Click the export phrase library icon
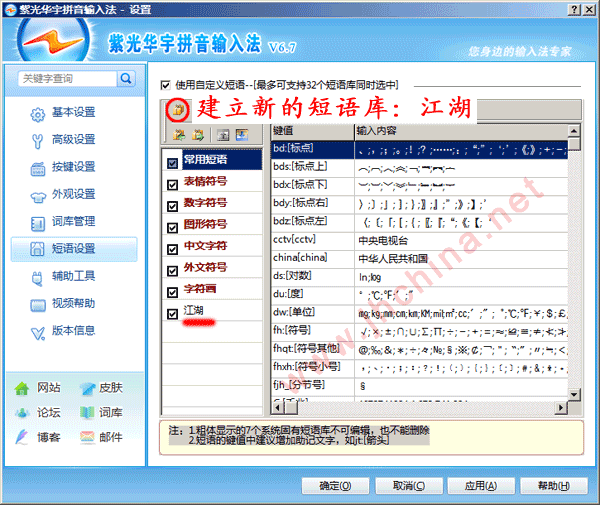The width and height of the screenshot is (600, 505). click(198, 135)
